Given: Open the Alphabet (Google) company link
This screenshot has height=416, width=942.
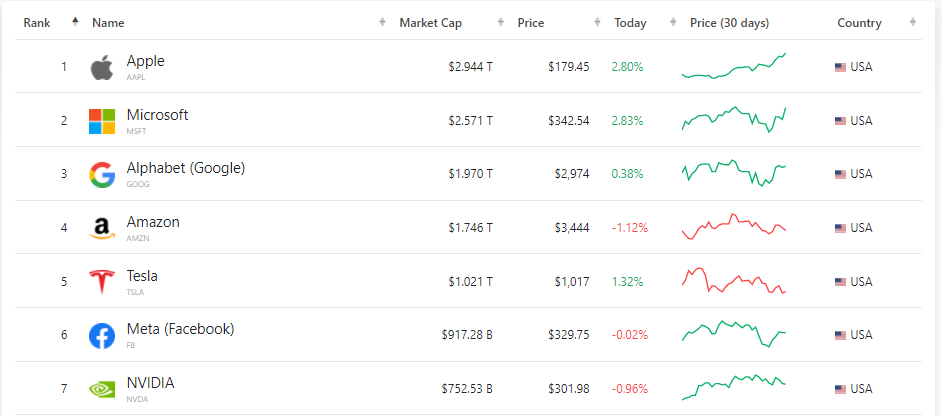Looking at the screenshot, I should tap(185, 168).
